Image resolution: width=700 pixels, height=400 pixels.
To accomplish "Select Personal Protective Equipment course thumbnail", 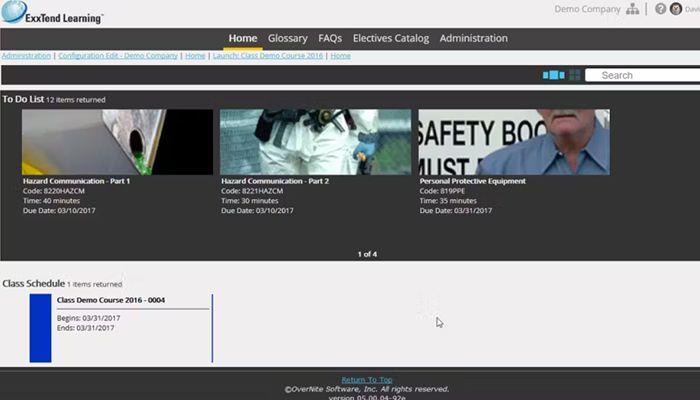I will tap(513, 142).
